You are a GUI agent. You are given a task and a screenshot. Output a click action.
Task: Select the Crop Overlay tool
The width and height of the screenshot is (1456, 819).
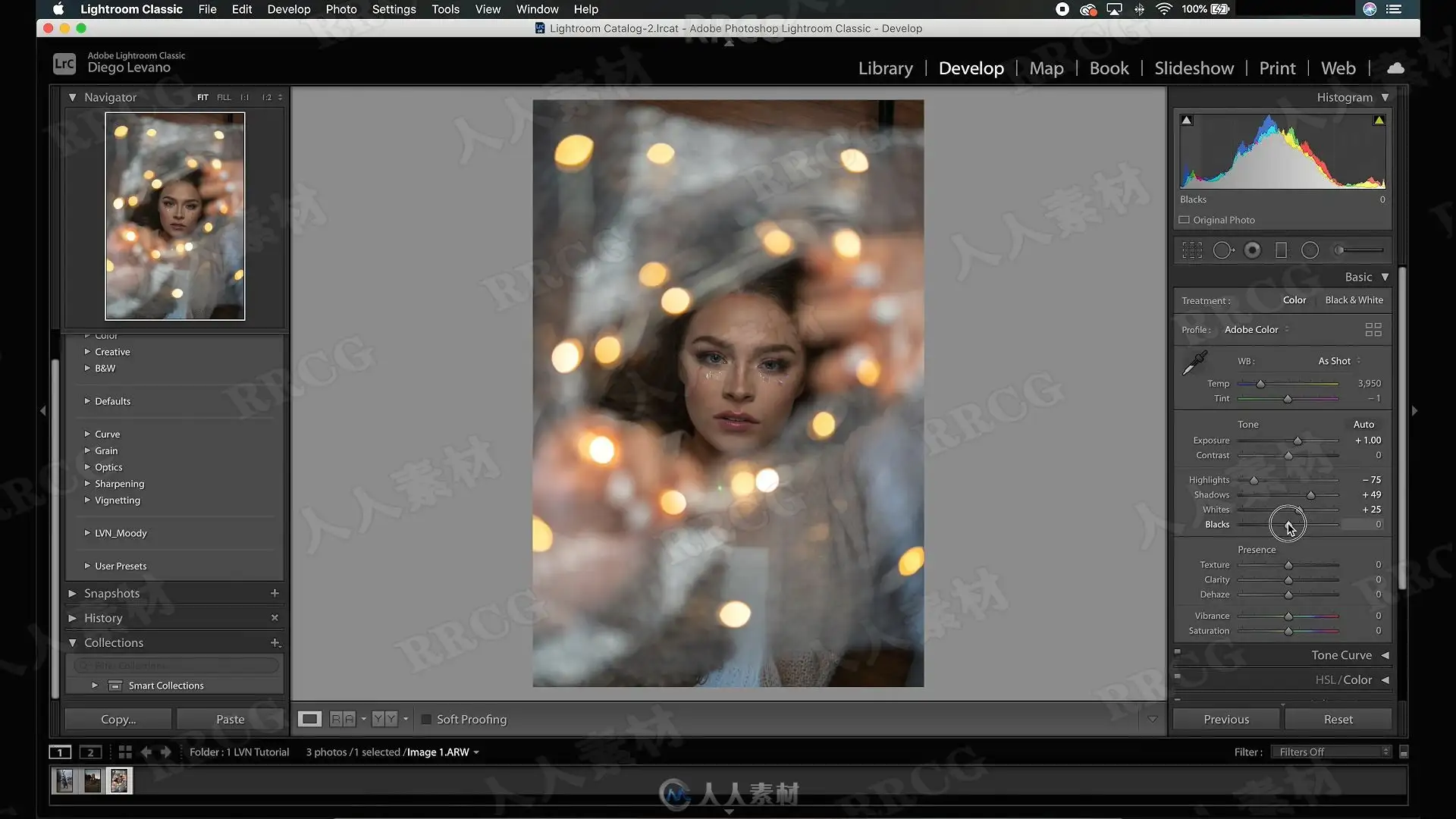(x=1192, y=250)
